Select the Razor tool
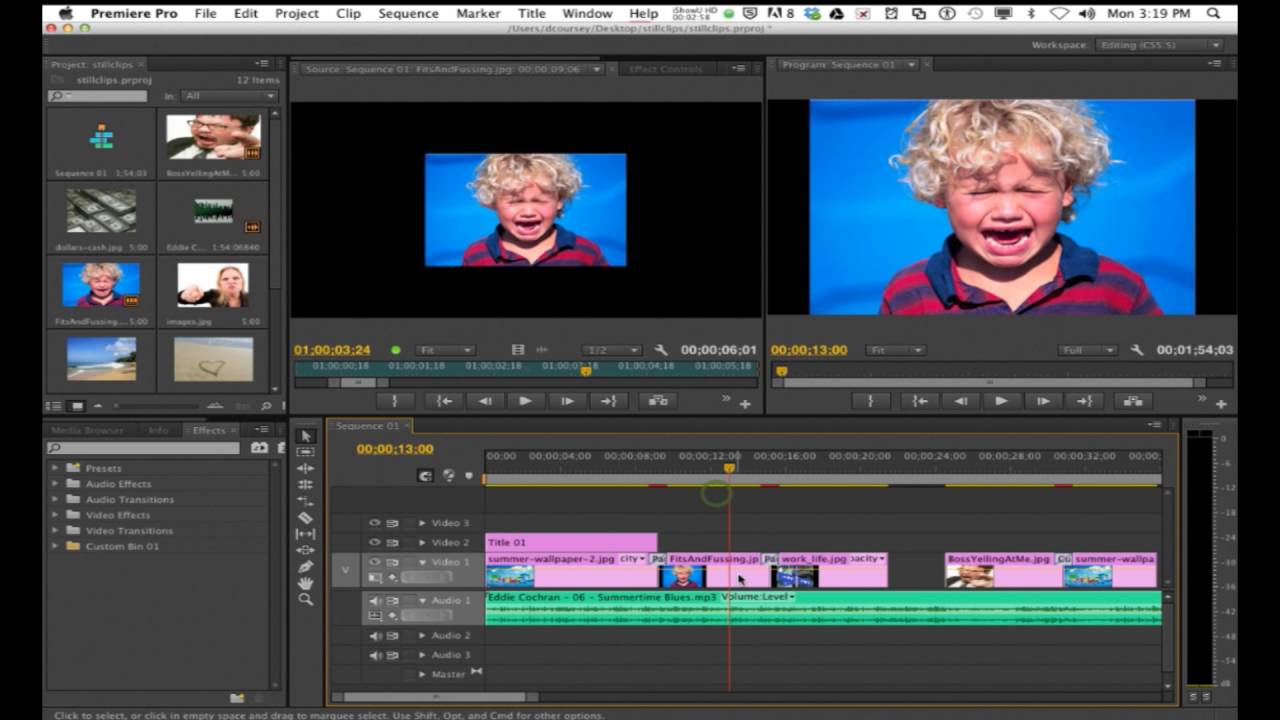 (x=306, y=517)
